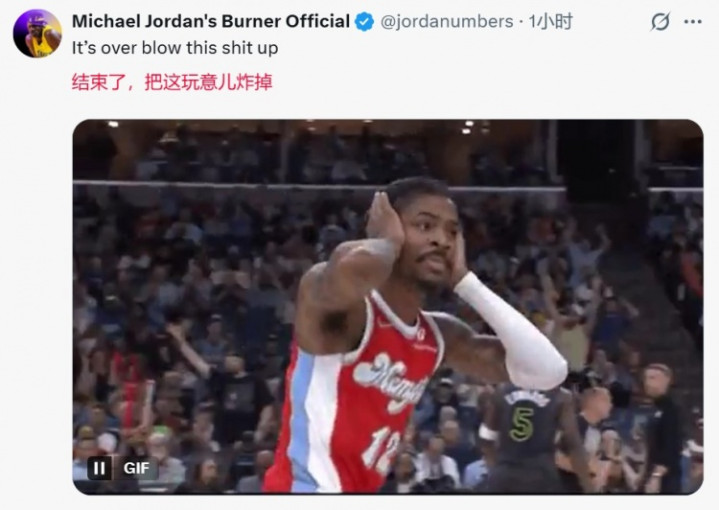Pause the GIF using the pause button

(x=99, y=468)
